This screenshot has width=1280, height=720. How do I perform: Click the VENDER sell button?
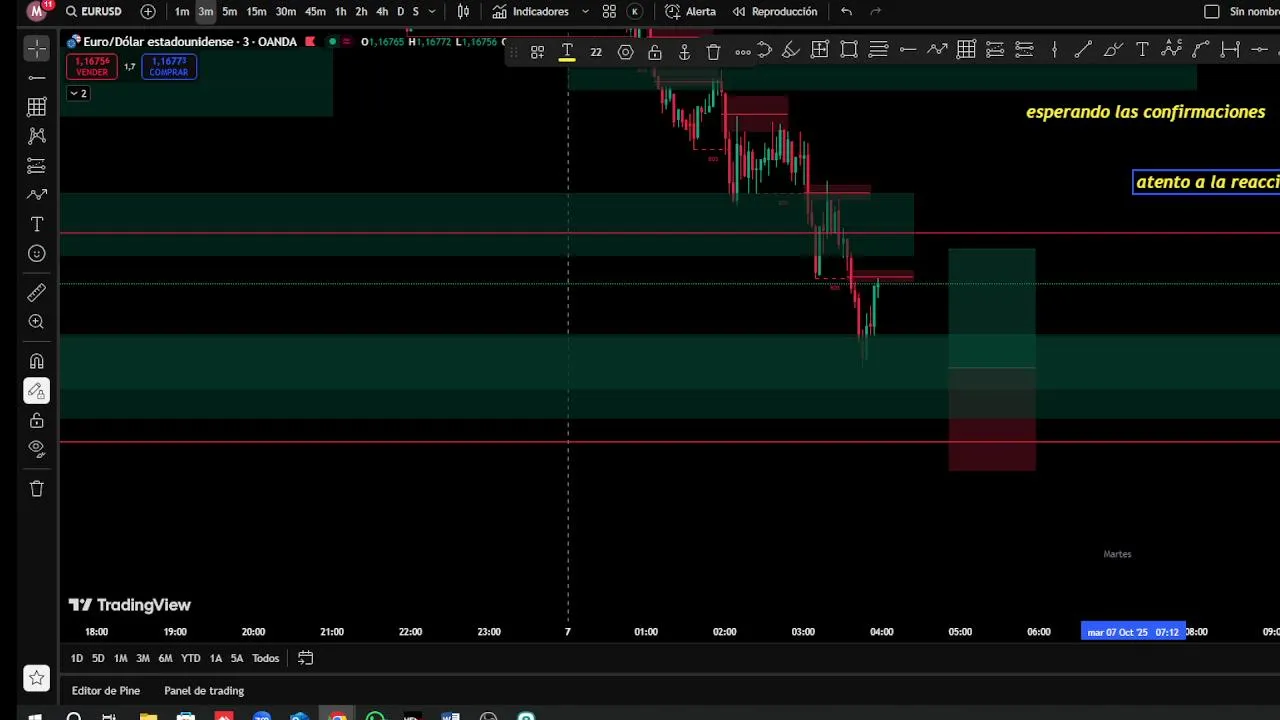click(92, 67)
